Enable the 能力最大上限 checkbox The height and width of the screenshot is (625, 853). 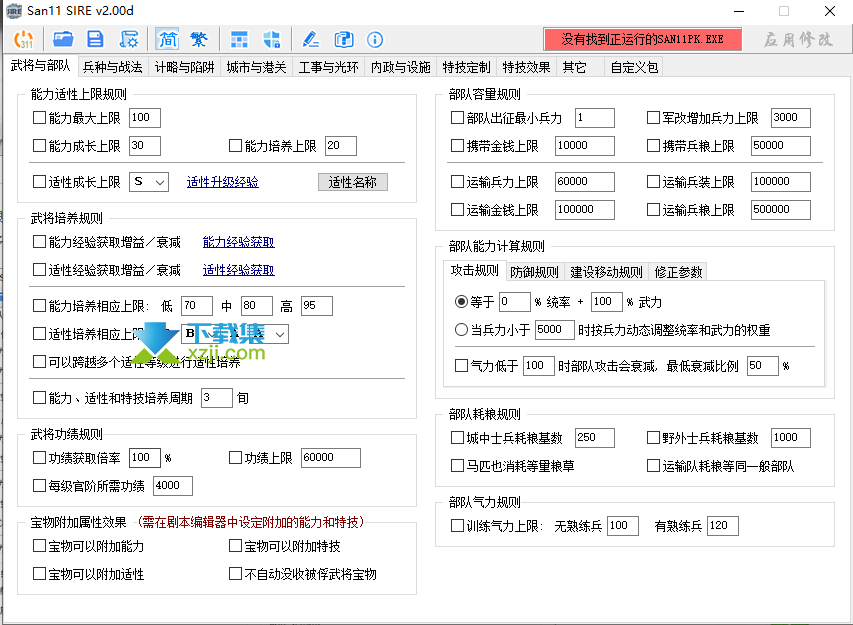pyautogui.click(x=39, y=117)
